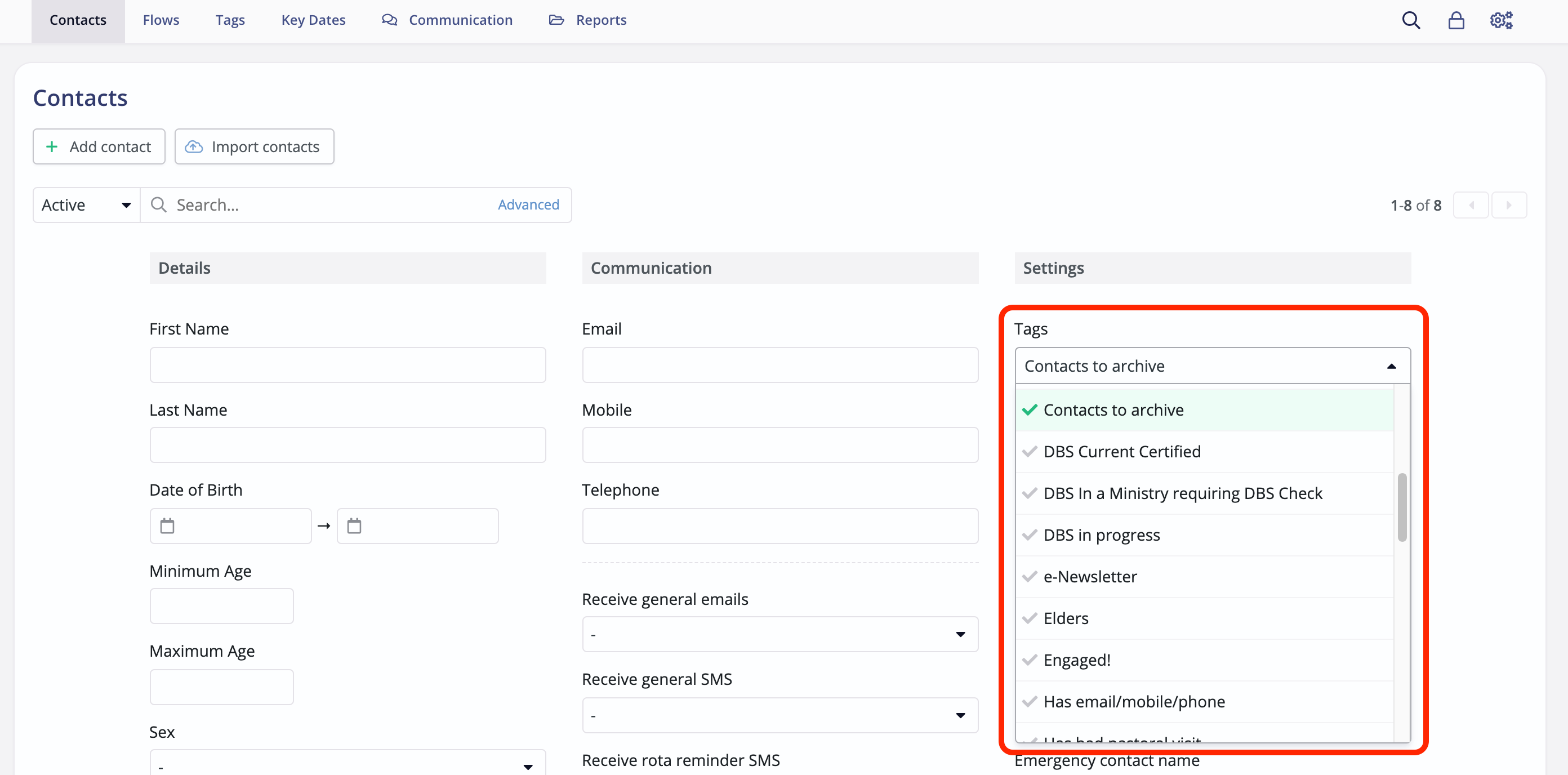1568x775 pixels.
Task: Click inside the First Name field
Action: tap(348, 364)
